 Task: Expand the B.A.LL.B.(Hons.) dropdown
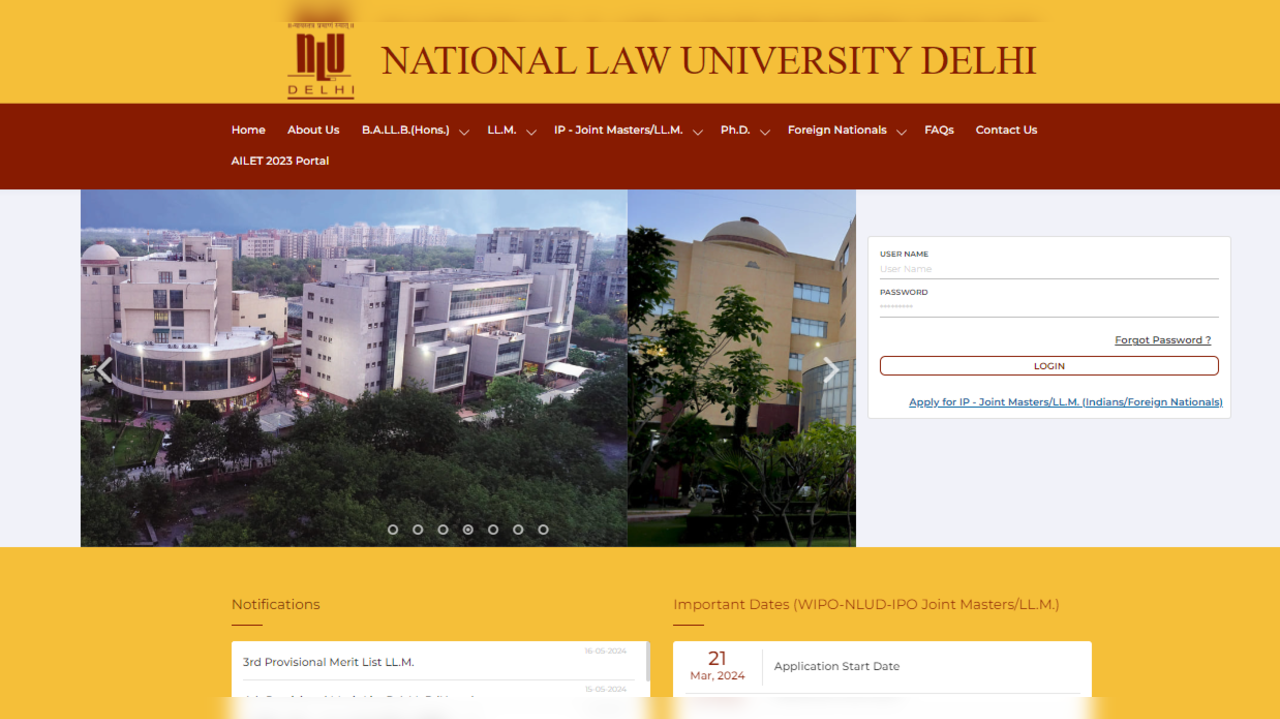point(464,131)
